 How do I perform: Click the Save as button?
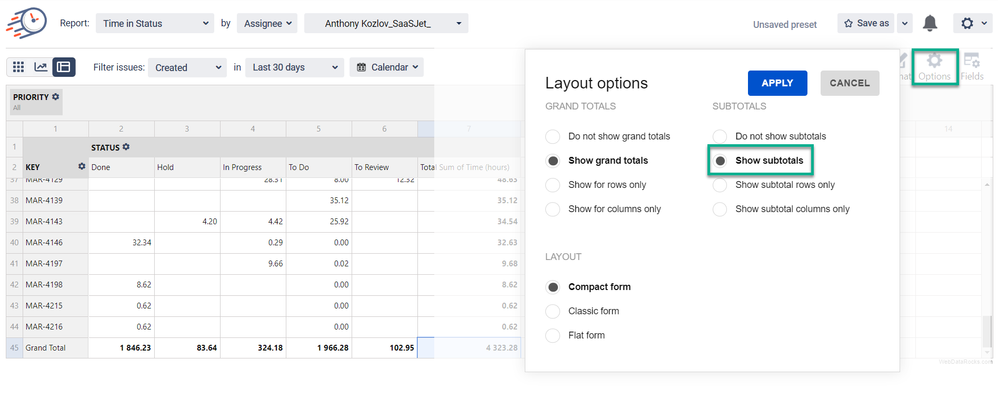point(866,24)
